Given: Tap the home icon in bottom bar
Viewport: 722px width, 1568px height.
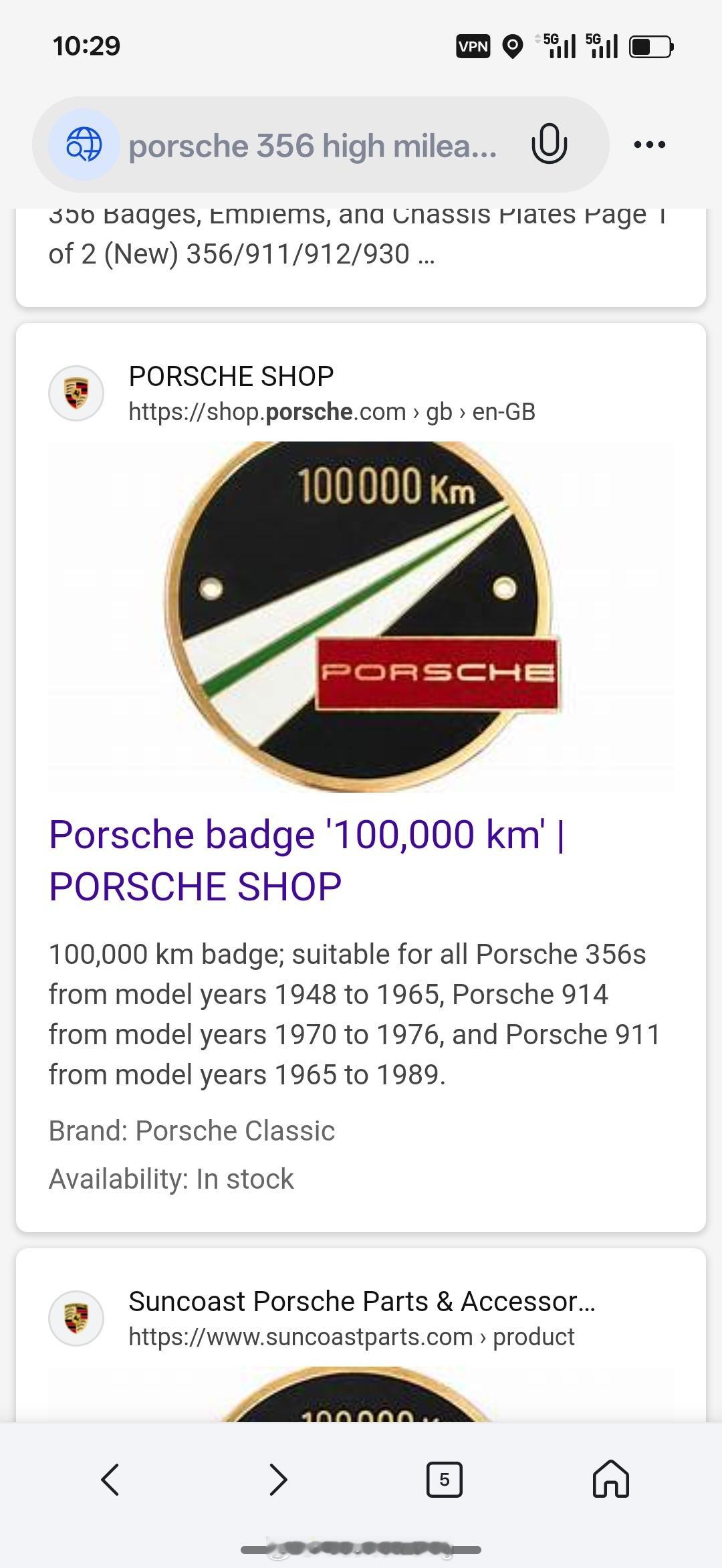Looking at the screenshot, I should click(611, 1478).
